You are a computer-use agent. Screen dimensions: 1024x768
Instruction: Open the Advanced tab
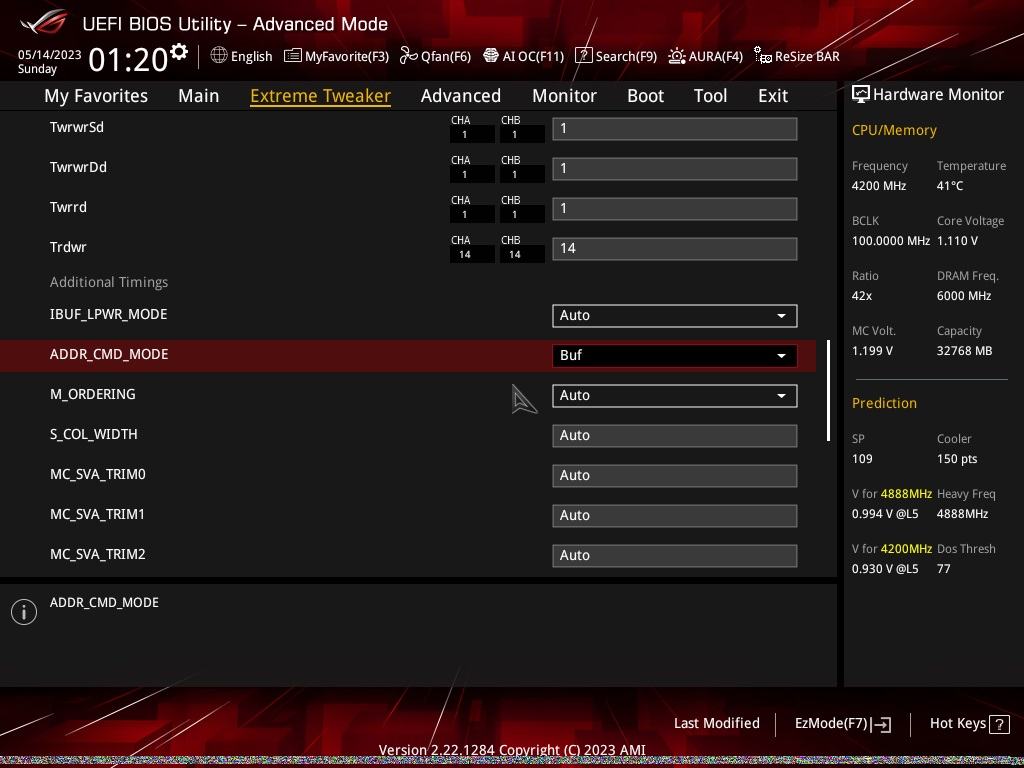(x=460, y=96)
